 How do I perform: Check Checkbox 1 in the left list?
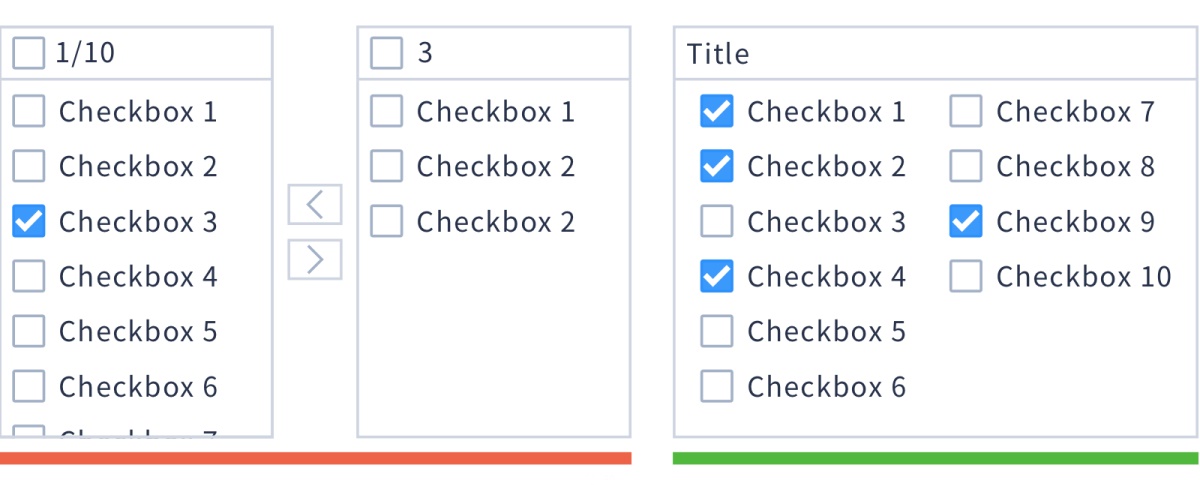pos(29,111)
